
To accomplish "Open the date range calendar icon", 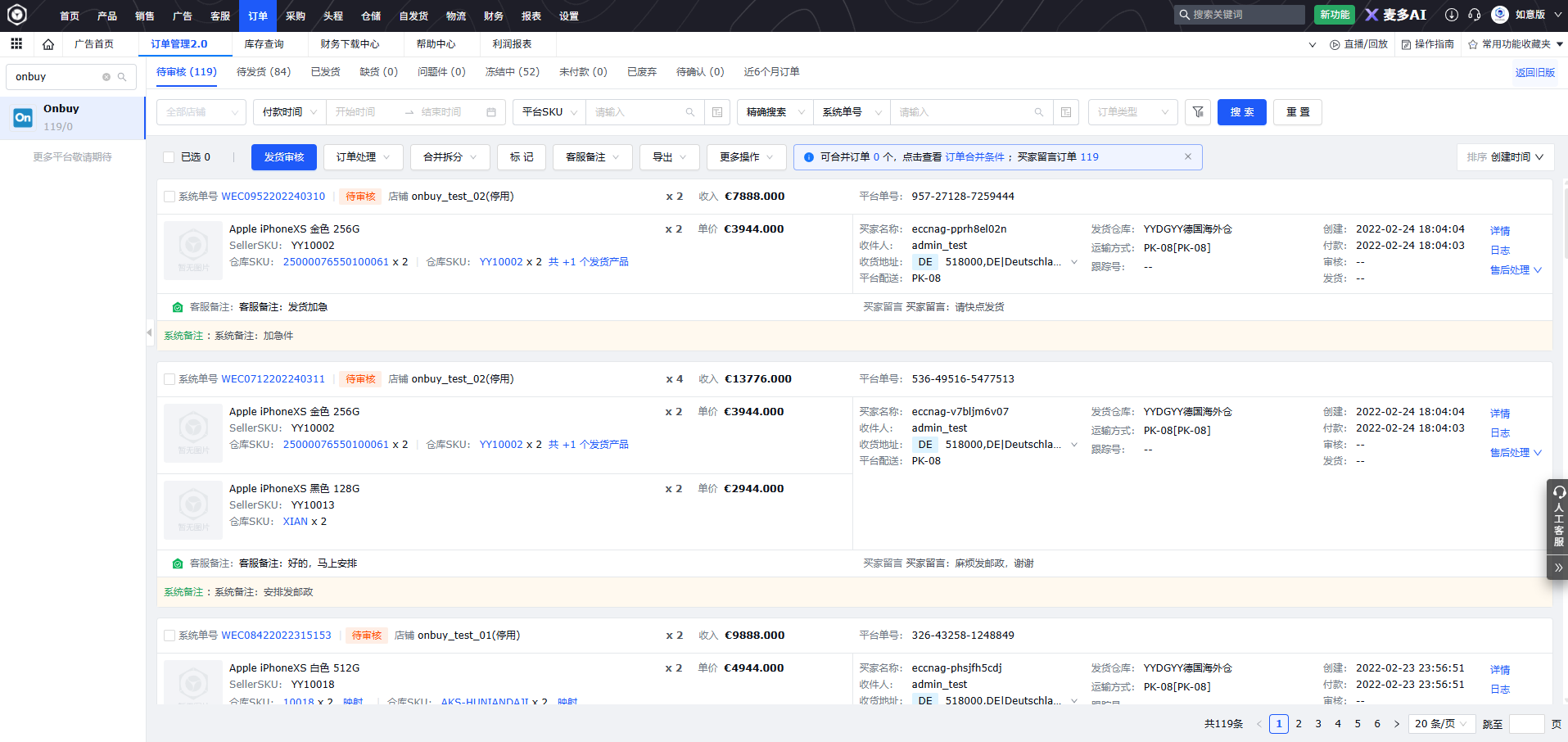I will pyautogui.click(x=491, y=112).
